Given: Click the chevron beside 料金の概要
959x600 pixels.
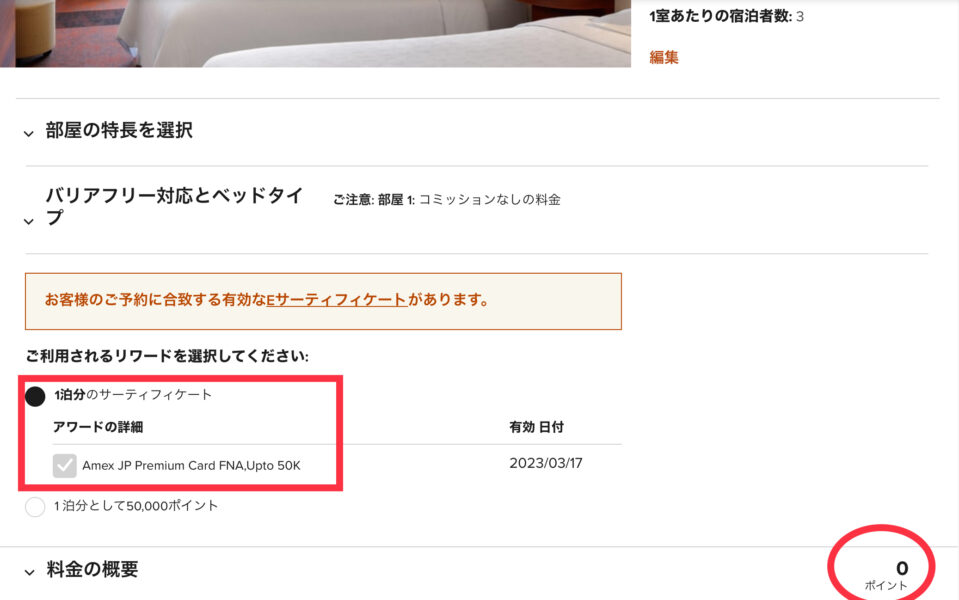Looking at the screenshot, I should tap(27, 570).
